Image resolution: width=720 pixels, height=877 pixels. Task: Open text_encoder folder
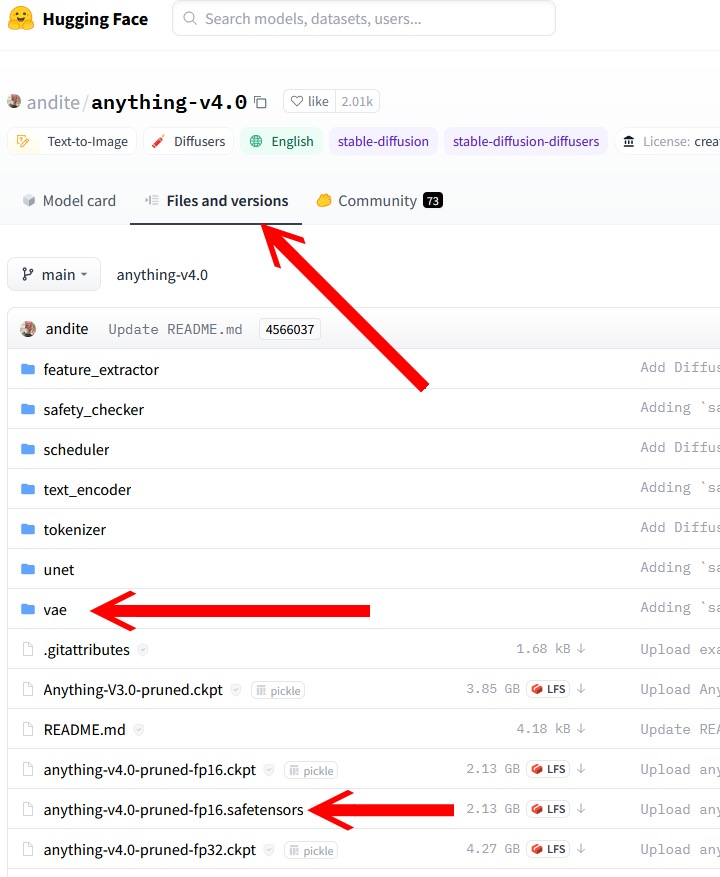coord(87,490)
